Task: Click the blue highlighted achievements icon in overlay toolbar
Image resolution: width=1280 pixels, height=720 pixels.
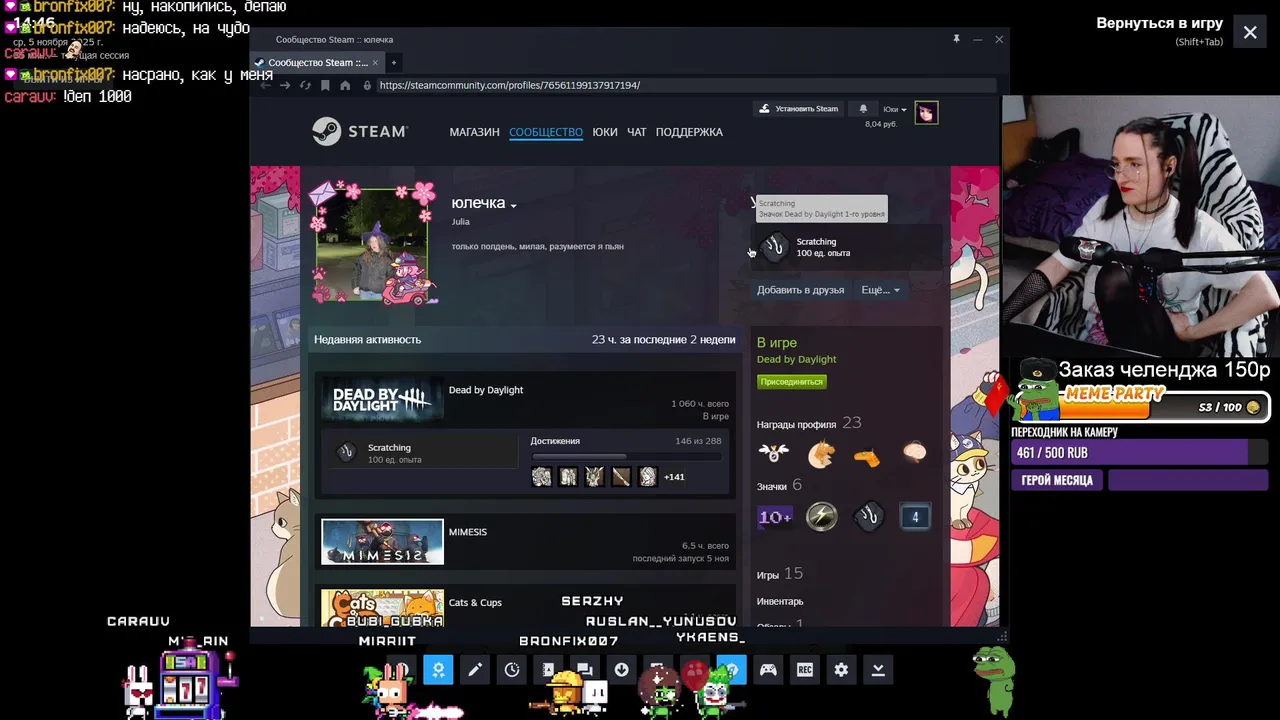Action: click(438, 670)
